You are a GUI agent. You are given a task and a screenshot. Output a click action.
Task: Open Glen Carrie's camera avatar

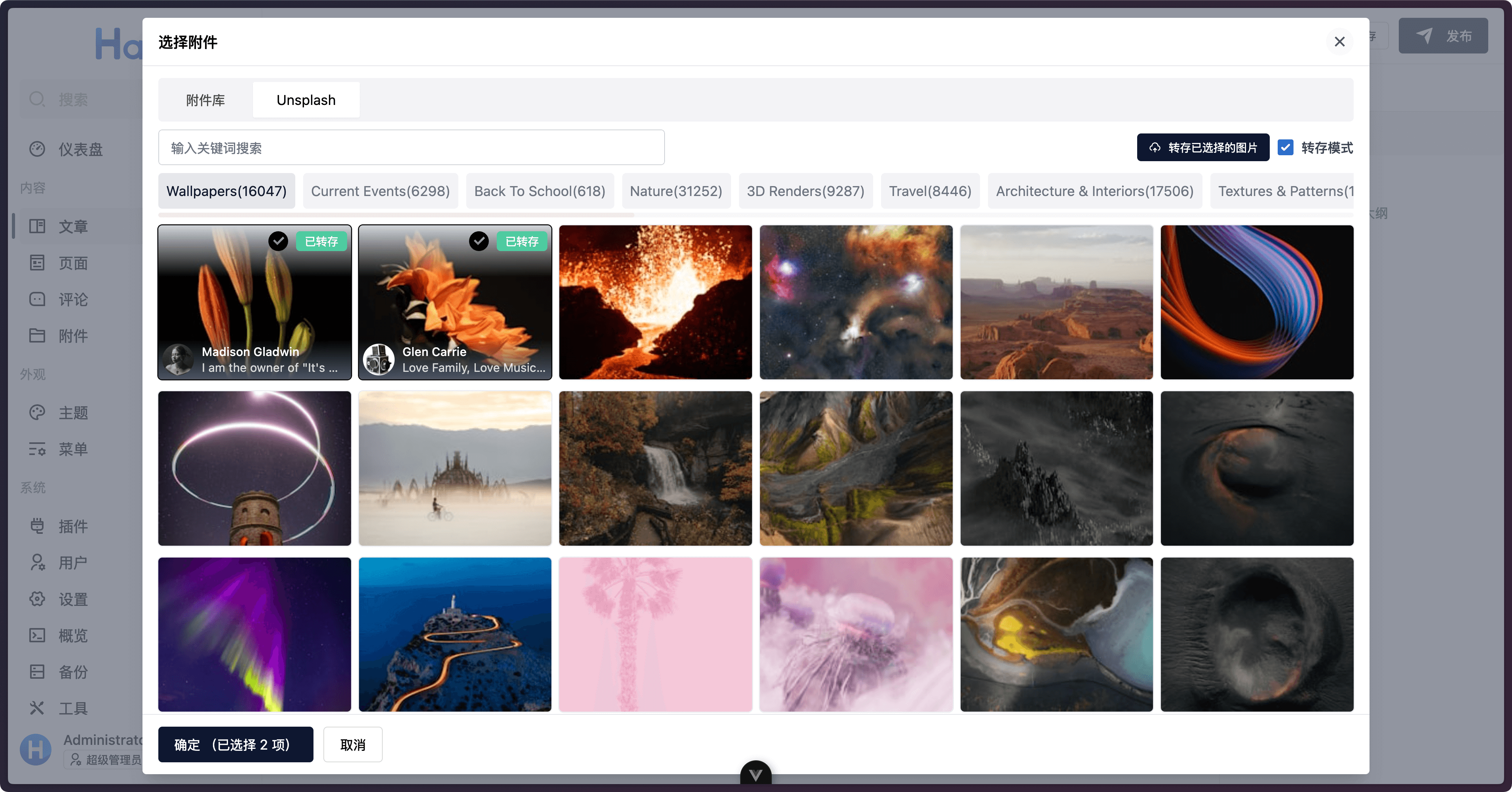pyautogui.click(x=378, y=359)
